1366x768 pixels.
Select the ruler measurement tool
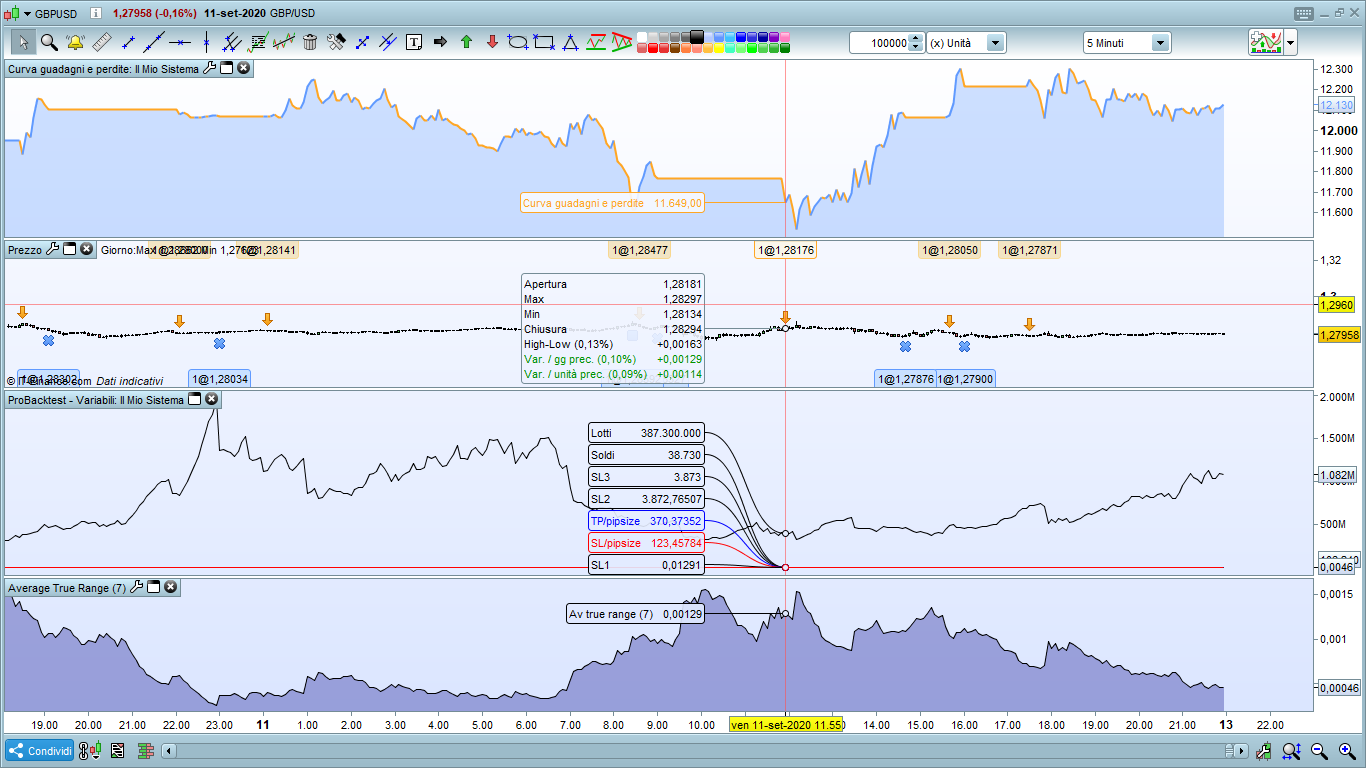pyautogui.click(x=101, y=42)
